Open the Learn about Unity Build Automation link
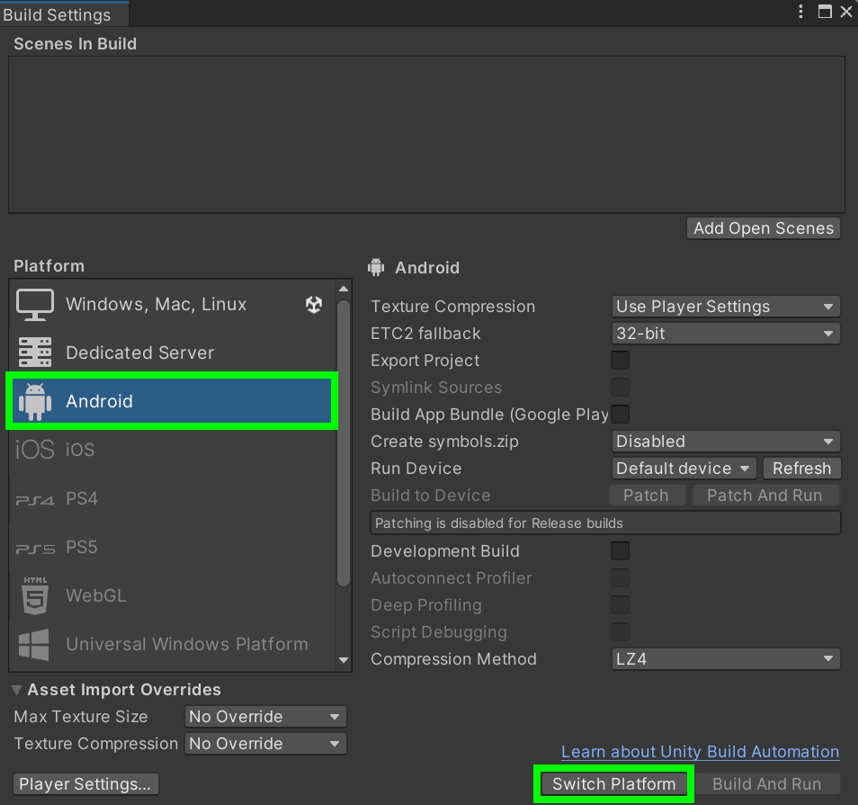Screen dimensions: 858x805 point(700,752)
